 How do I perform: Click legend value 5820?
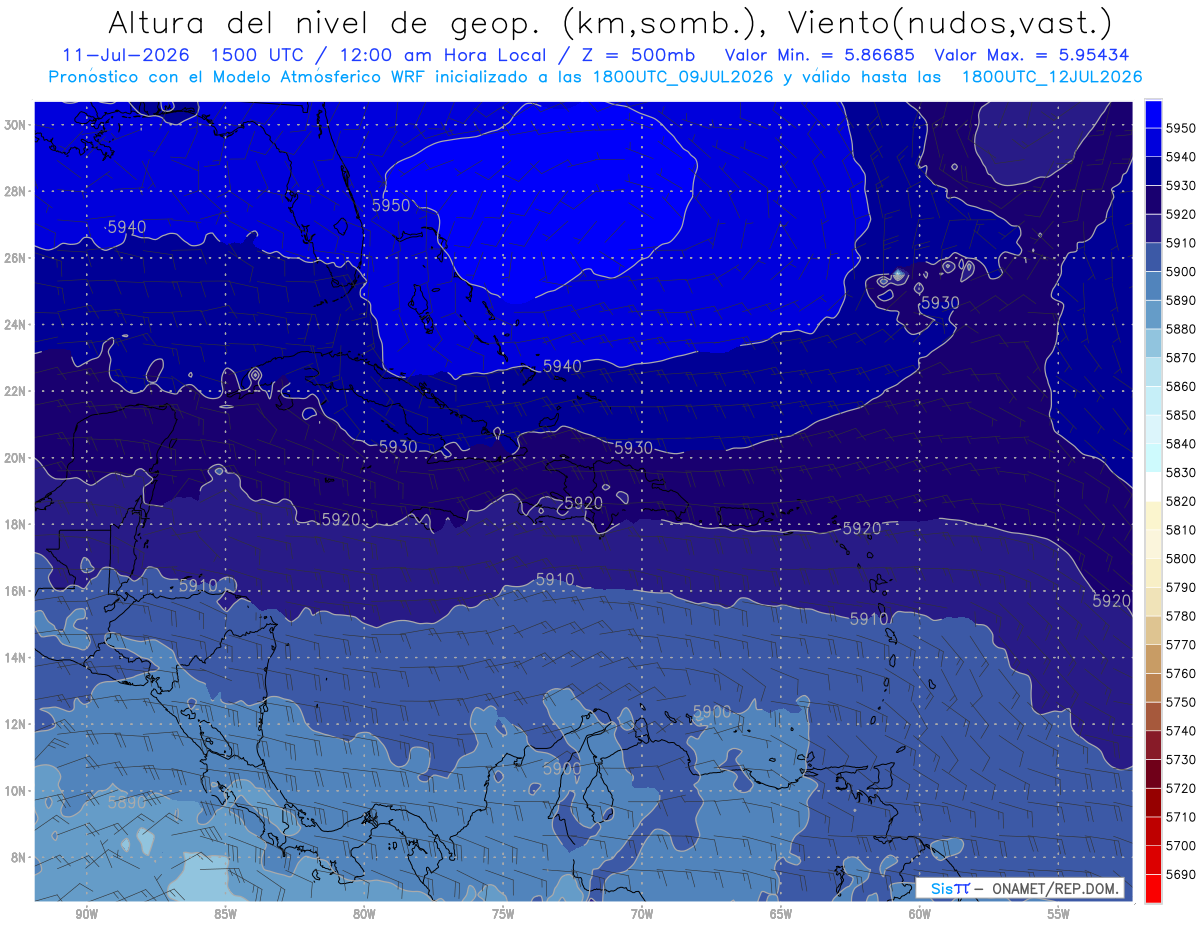[x=1181, y=501]
